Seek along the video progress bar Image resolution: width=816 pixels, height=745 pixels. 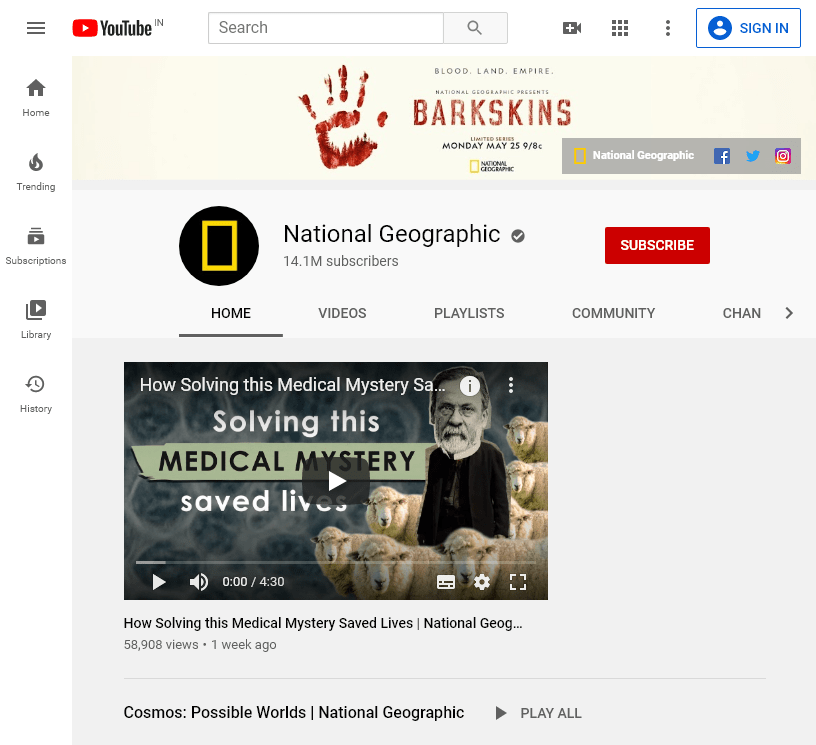coord(336,562)
